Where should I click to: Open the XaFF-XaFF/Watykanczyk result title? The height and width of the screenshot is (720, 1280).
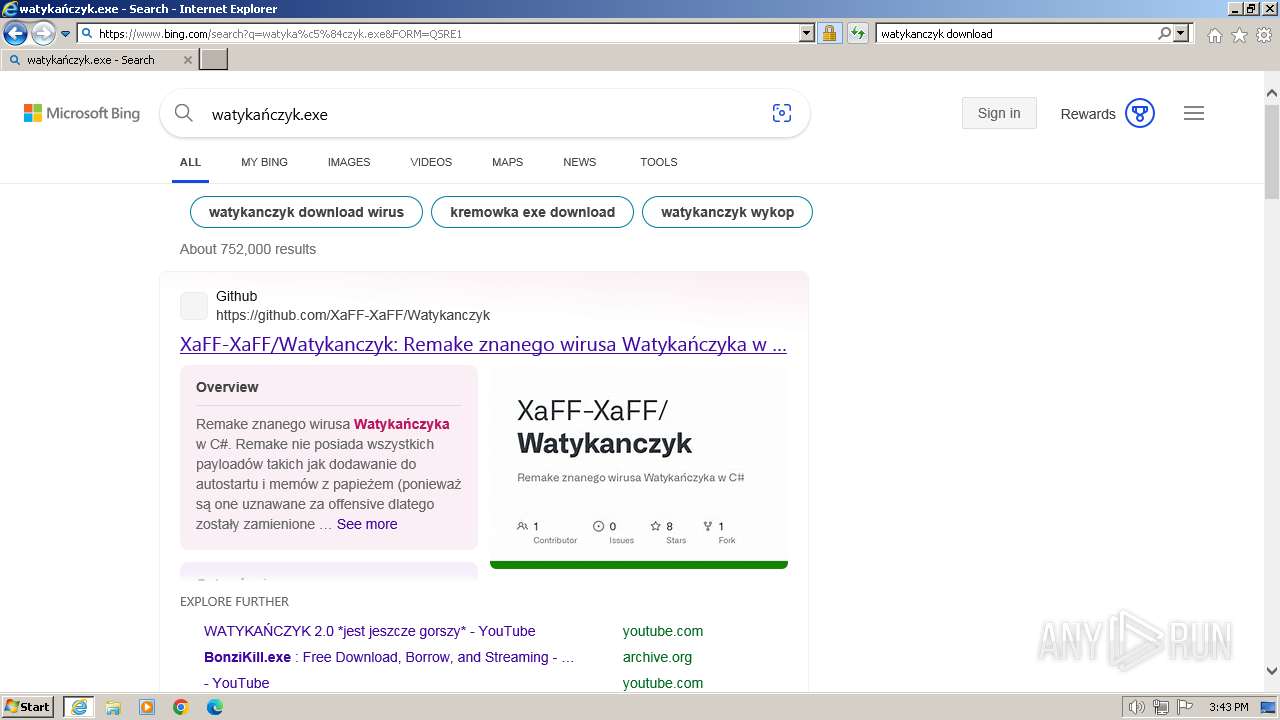(x=483, y=344)
